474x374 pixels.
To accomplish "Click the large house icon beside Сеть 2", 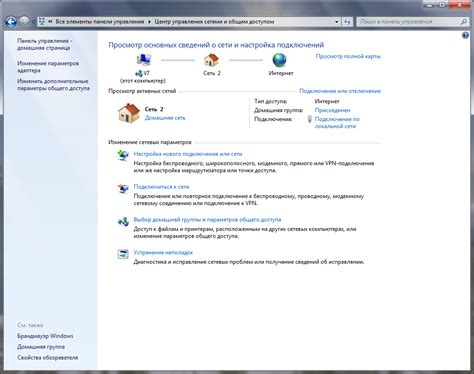I will point(129,113).
